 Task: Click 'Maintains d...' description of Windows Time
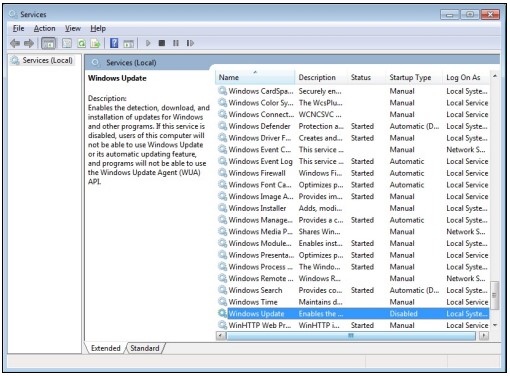click(x=320, y=302)
